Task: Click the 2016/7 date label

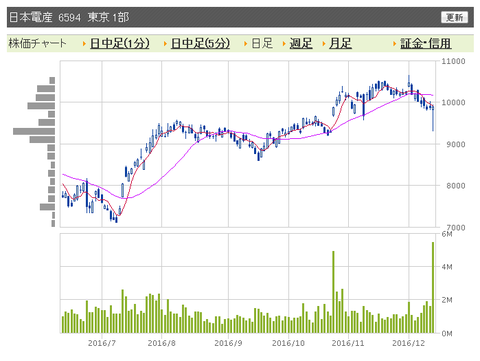Action: pyautogui.click(x=102, y=343)
